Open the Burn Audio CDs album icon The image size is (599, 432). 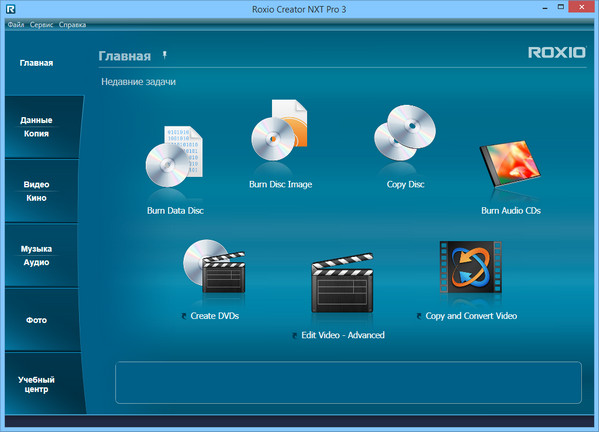pyautogui.click(x=510, y=163)
